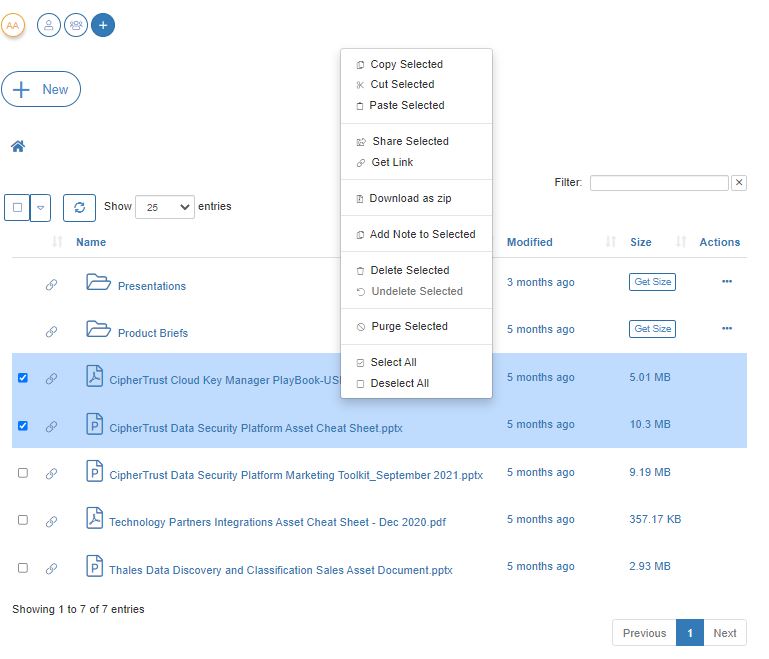The width and height of the screenshot is (769, 659).
Task: Get Size for Product Briefs folder
Action: tap(652, 329)
